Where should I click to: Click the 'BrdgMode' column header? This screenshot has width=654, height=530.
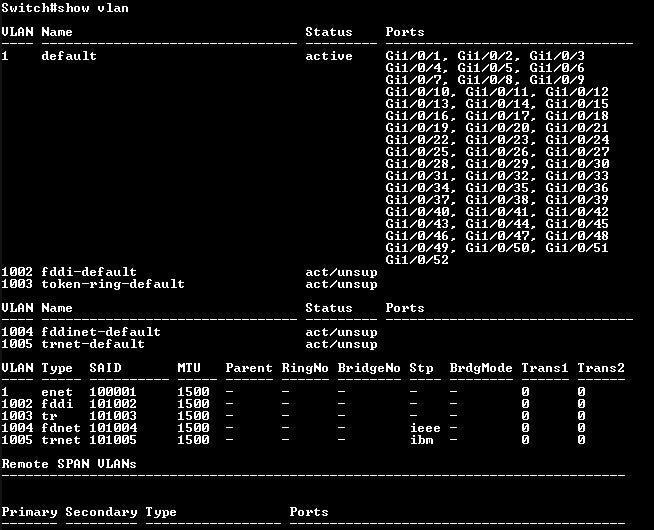pos(481,368)
